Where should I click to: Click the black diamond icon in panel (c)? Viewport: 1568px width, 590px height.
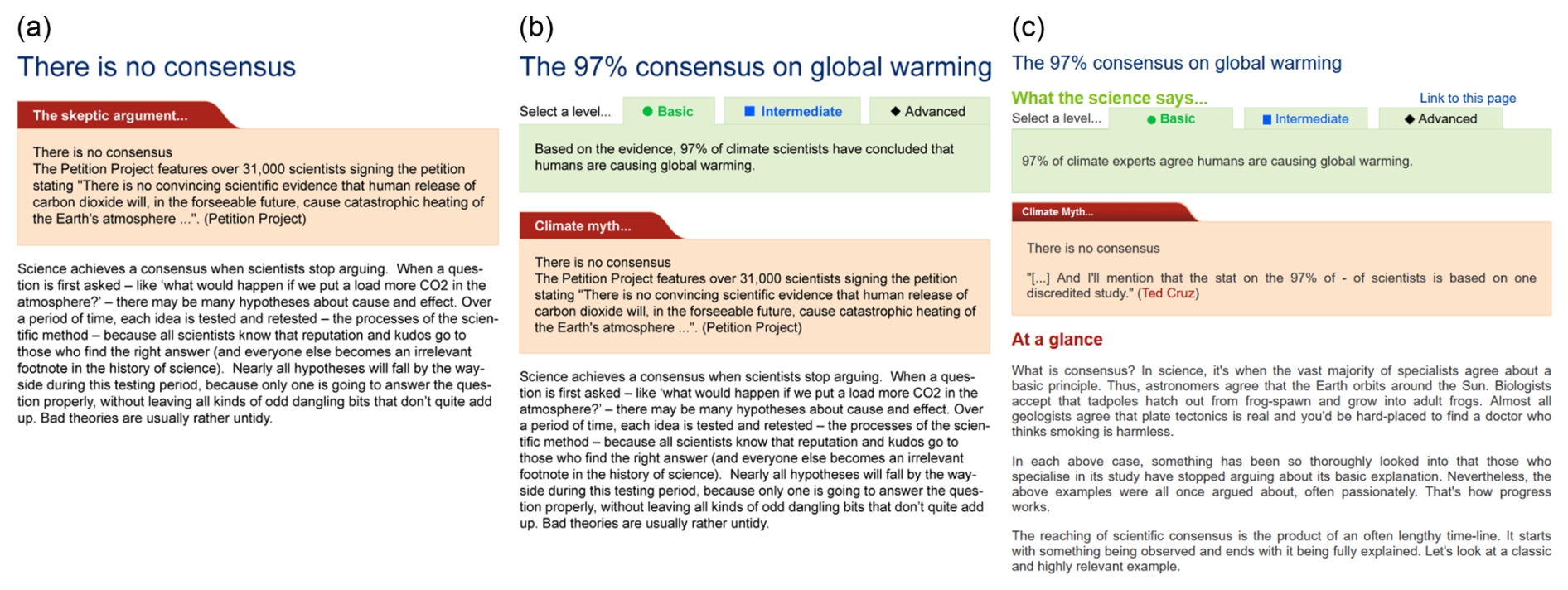click(x=1409, y=119)
